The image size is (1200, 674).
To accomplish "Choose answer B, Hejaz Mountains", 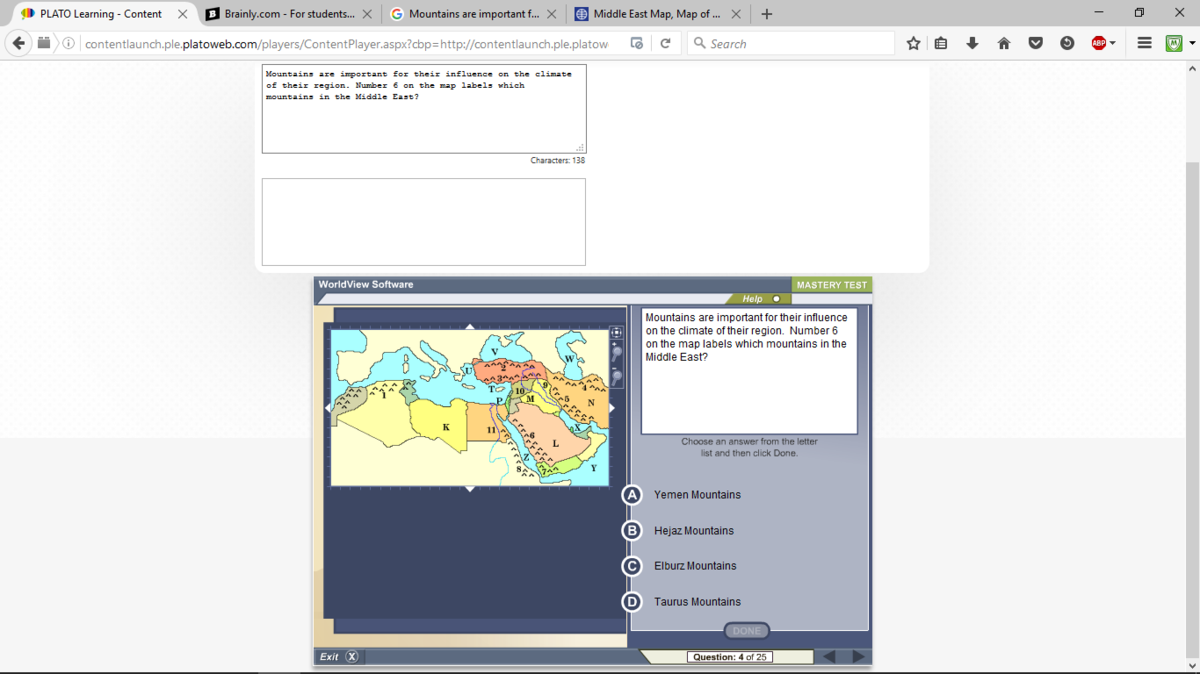I will coord(631,531).
